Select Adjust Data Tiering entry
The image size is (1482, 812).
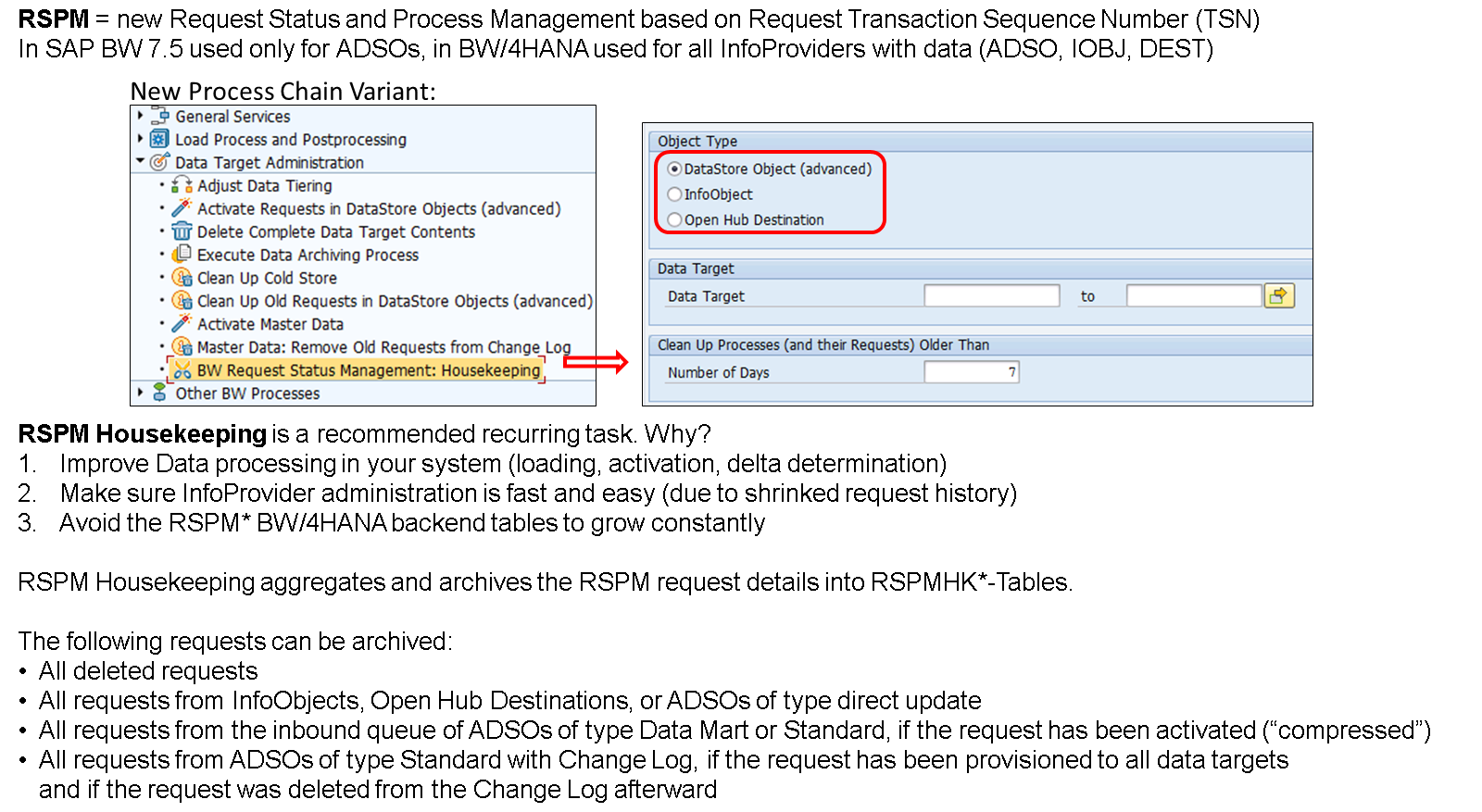[x=265, y=185]
